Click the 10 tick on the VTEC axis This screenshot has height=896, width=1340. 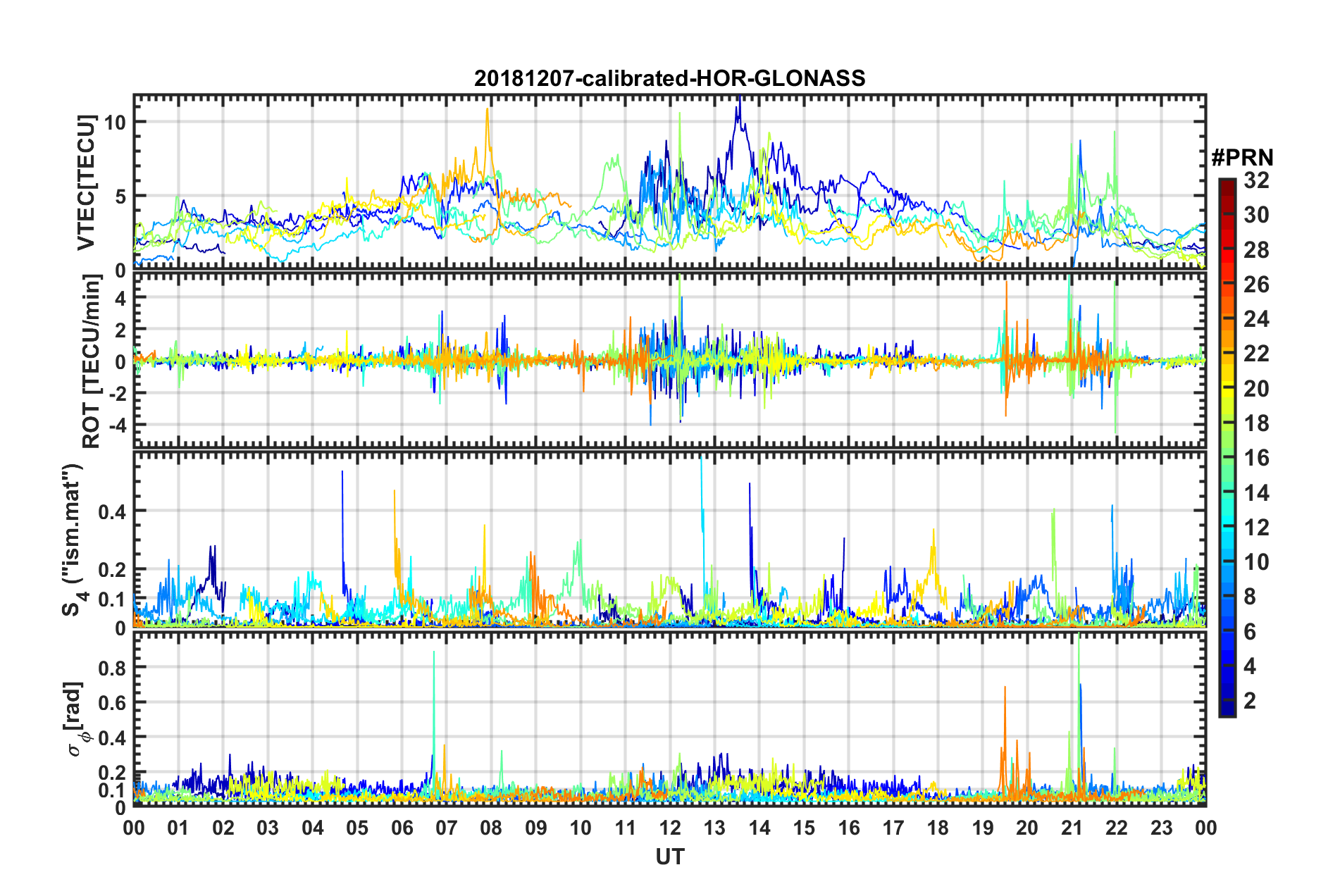click(115, 122)
